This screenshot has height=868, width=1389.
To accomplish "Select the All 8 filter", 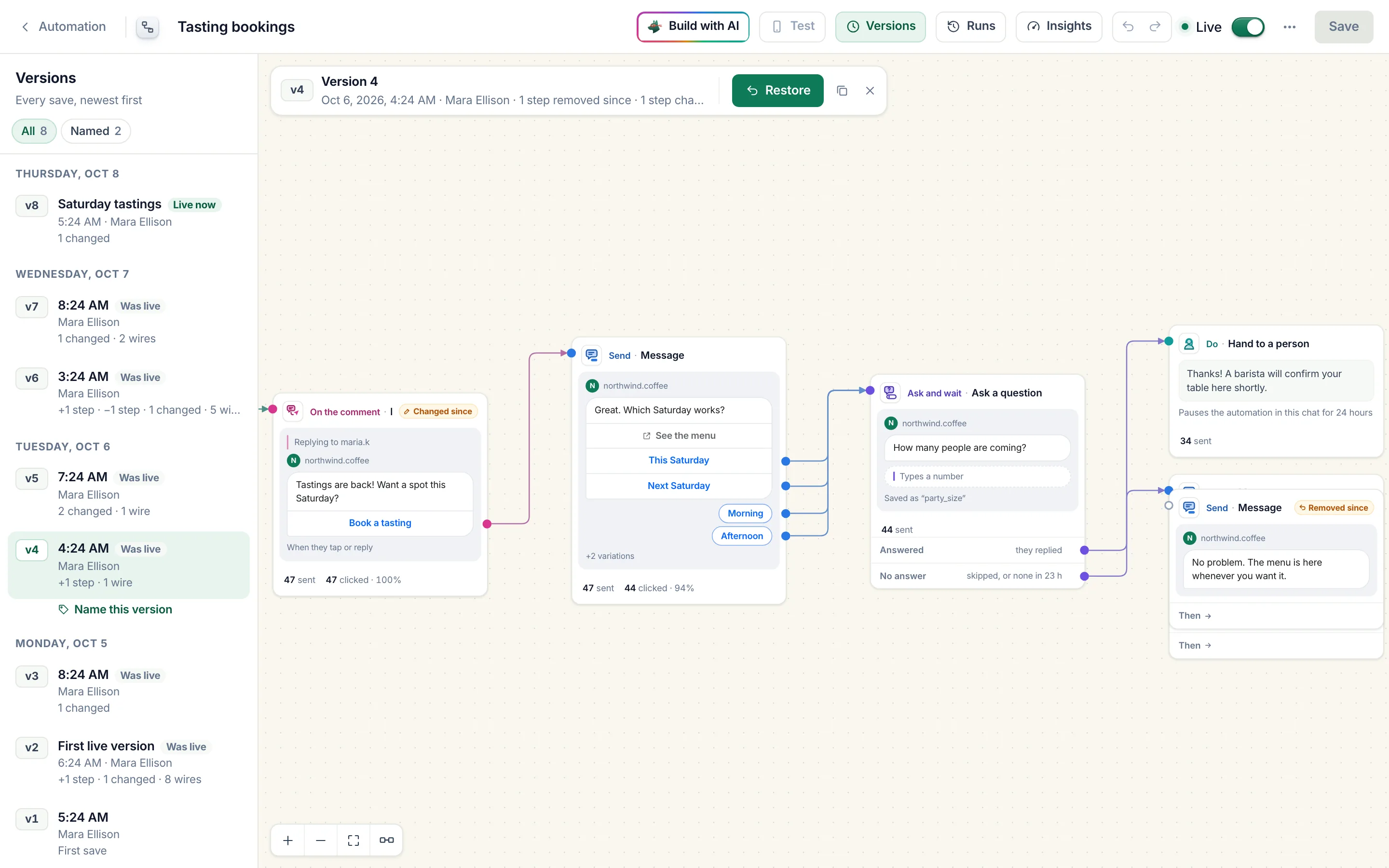I will 34,131.
